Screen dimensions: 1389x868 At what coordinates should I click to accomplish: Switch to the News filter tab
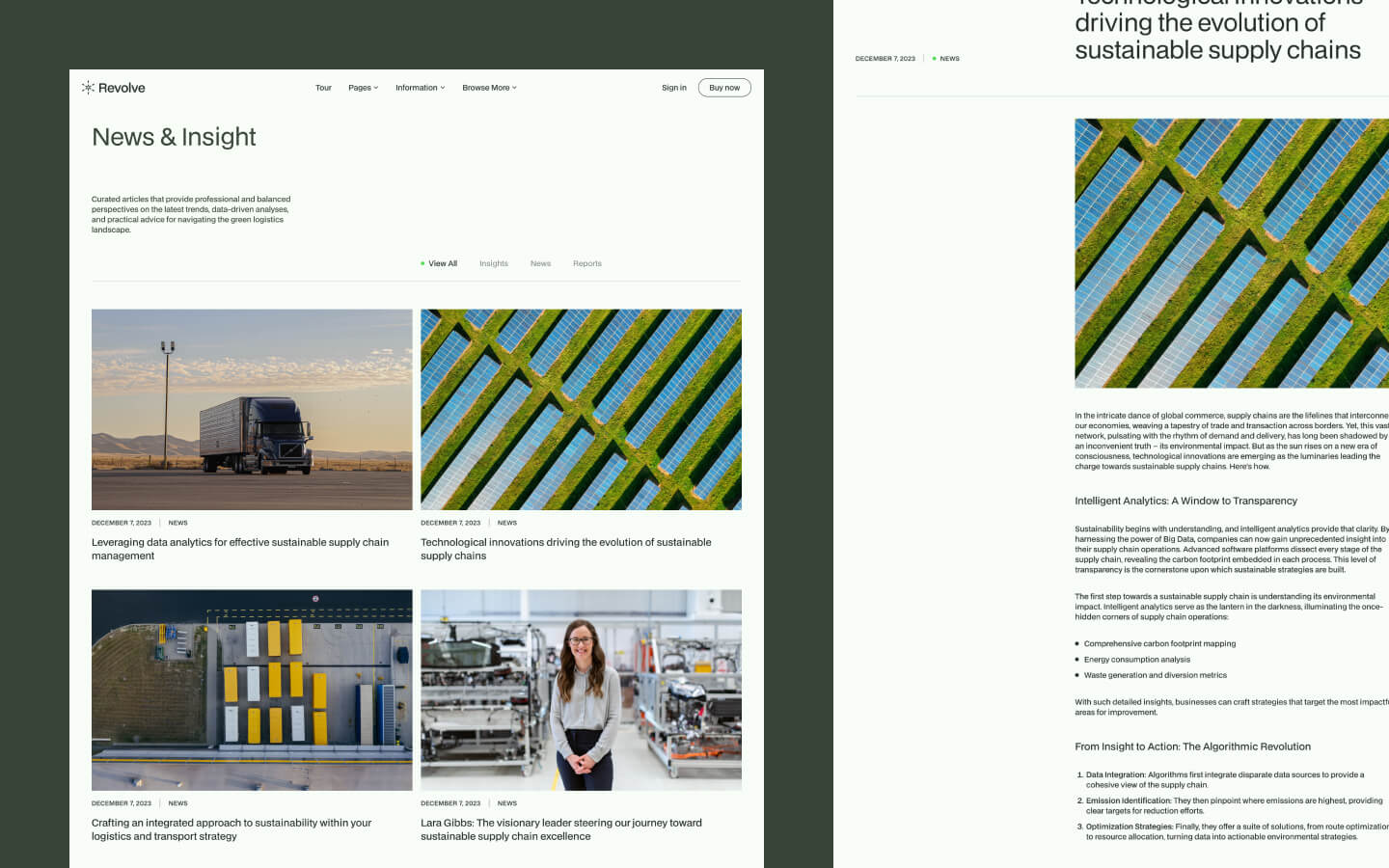(x=540, y=262)
